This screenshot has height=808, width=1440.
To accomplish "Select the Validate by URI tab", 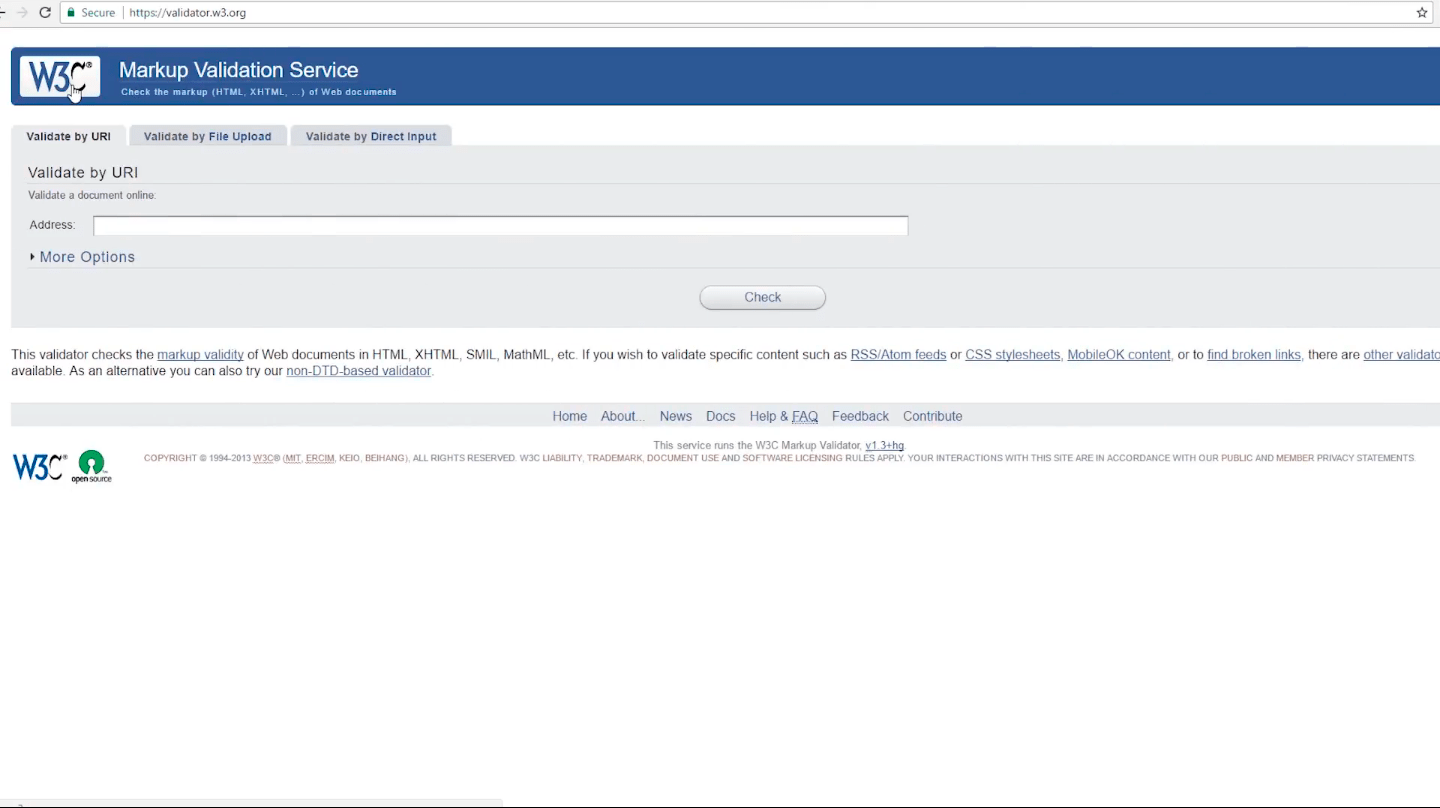I will 68,136.
